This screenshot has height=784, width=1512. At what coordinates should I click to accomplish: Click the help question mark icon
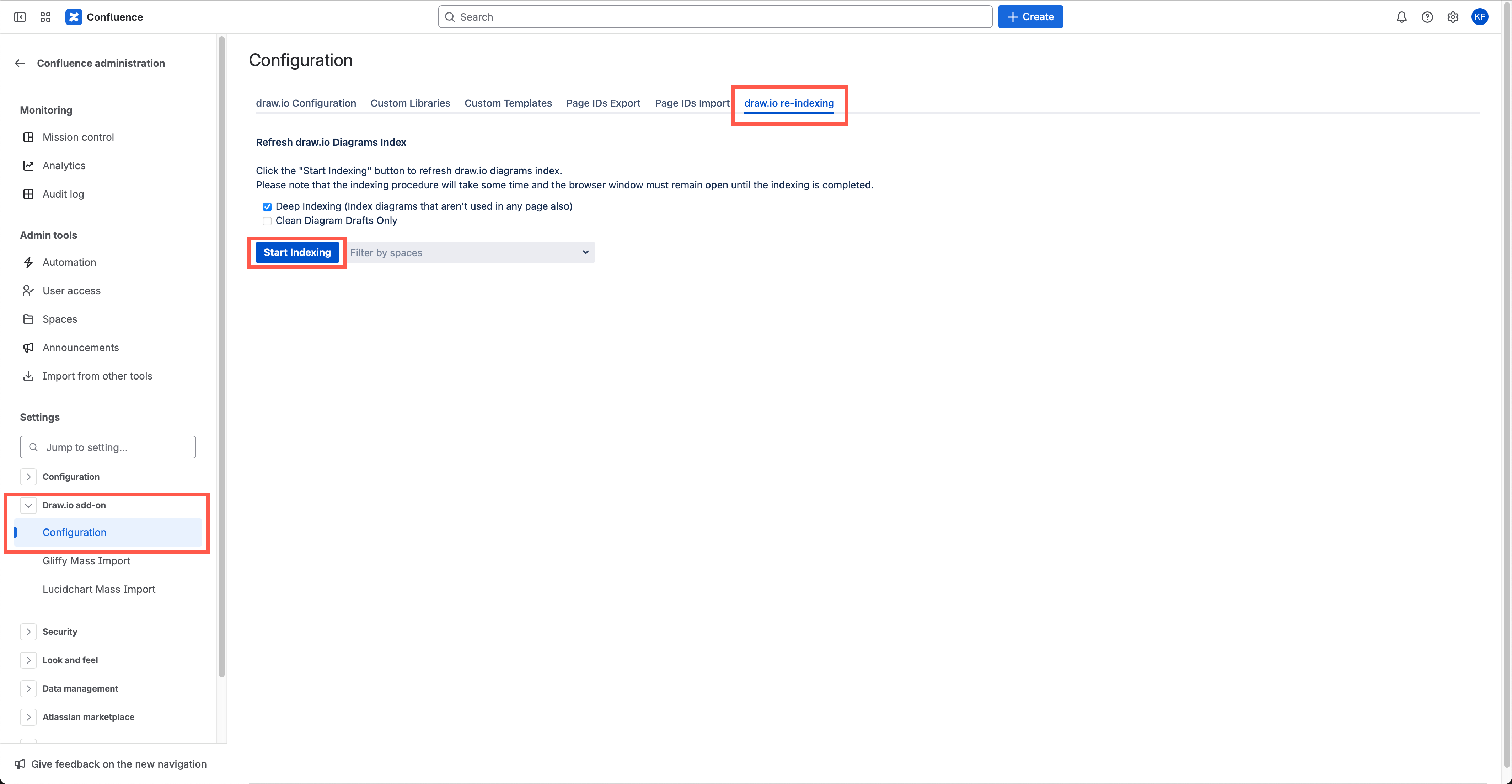coord(1427,17)
